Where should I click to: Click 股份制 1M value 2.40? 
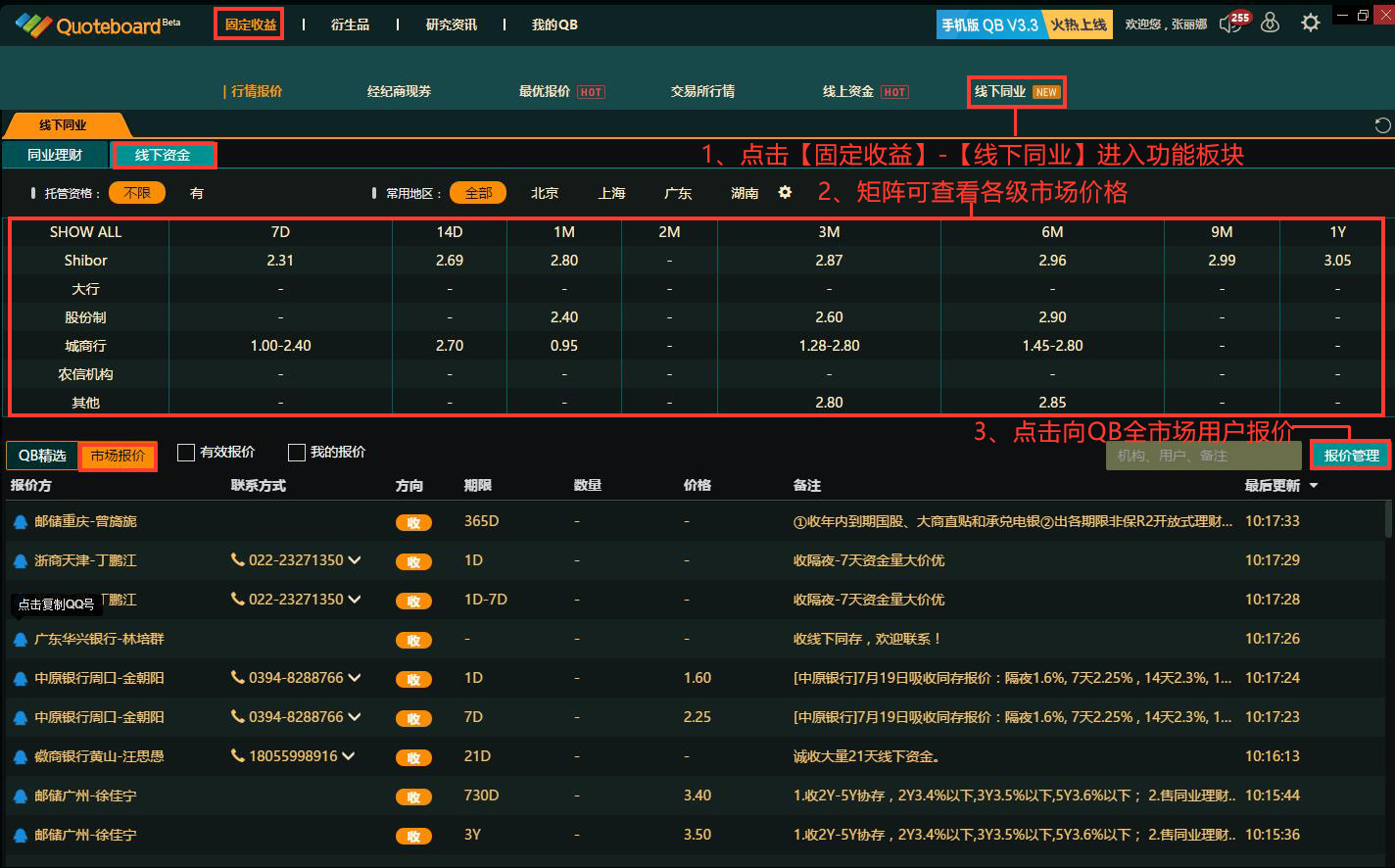(x=564, y=317)
